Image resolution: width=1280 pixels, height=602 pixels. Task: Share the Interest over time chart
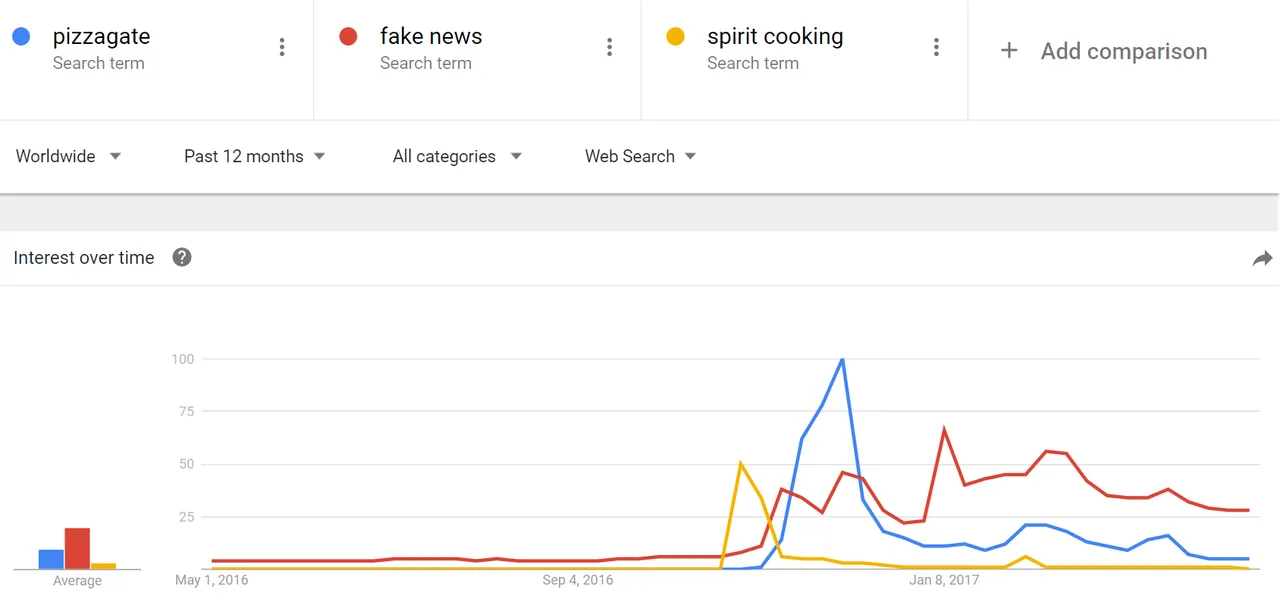(1262, 259)
